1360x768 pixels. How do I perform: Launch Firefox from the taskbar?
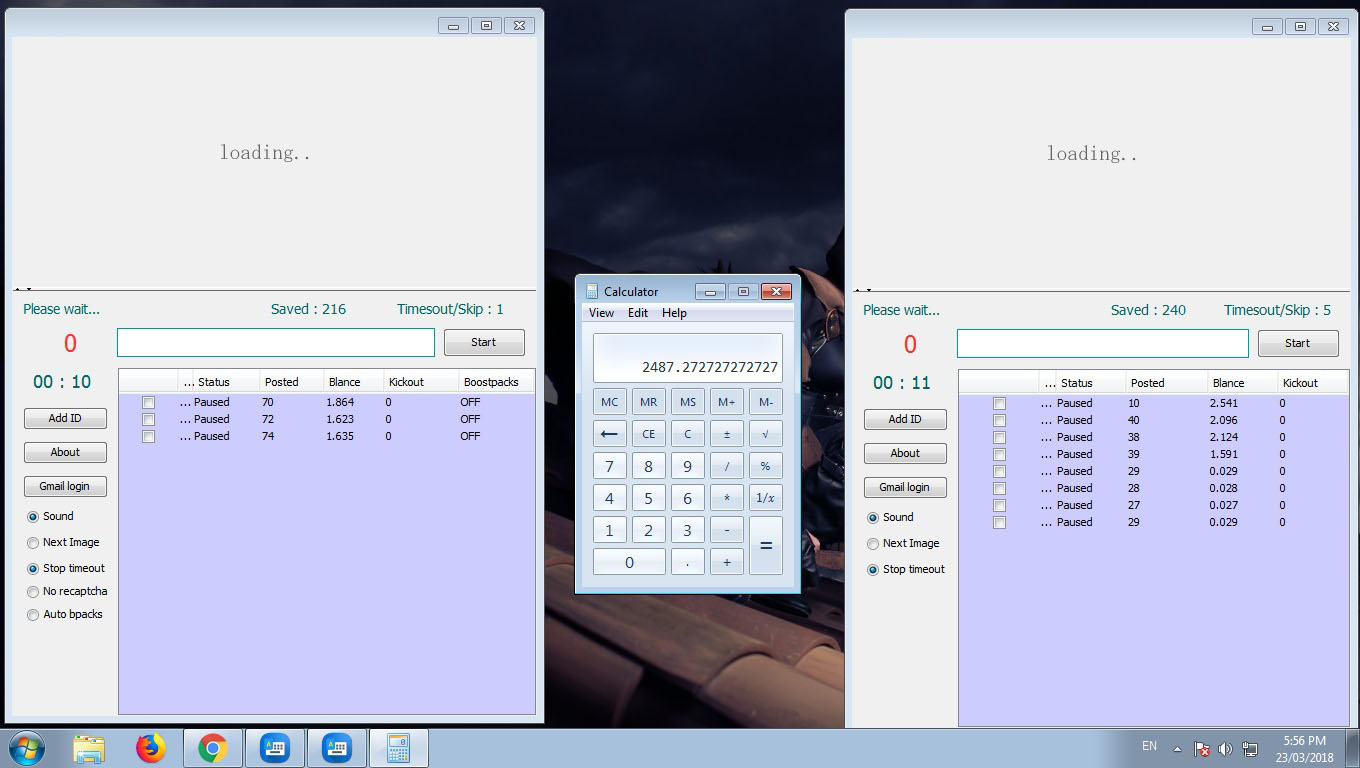151,748
